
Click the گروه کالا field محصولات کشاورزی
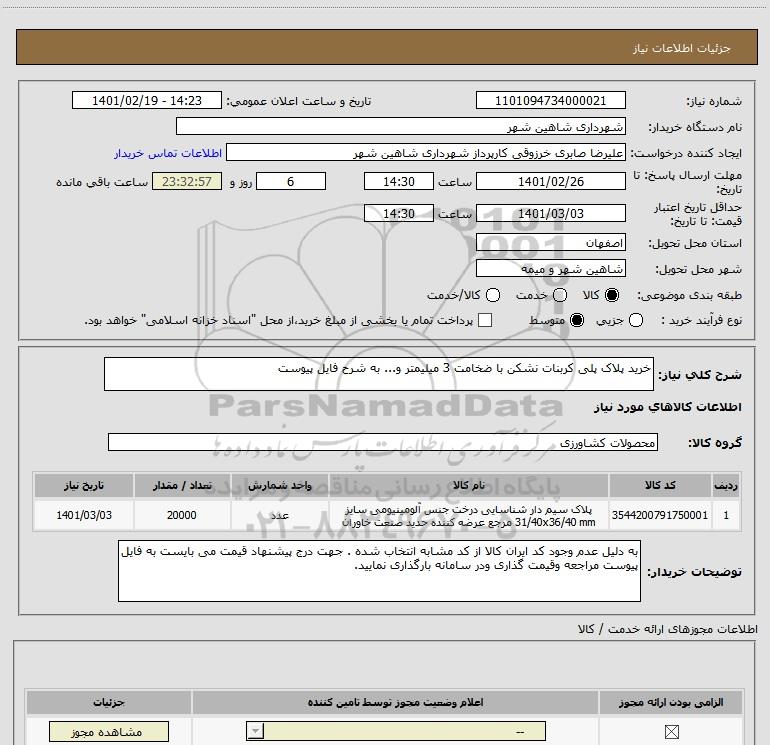pyautogui.click(x=383, y=442)
